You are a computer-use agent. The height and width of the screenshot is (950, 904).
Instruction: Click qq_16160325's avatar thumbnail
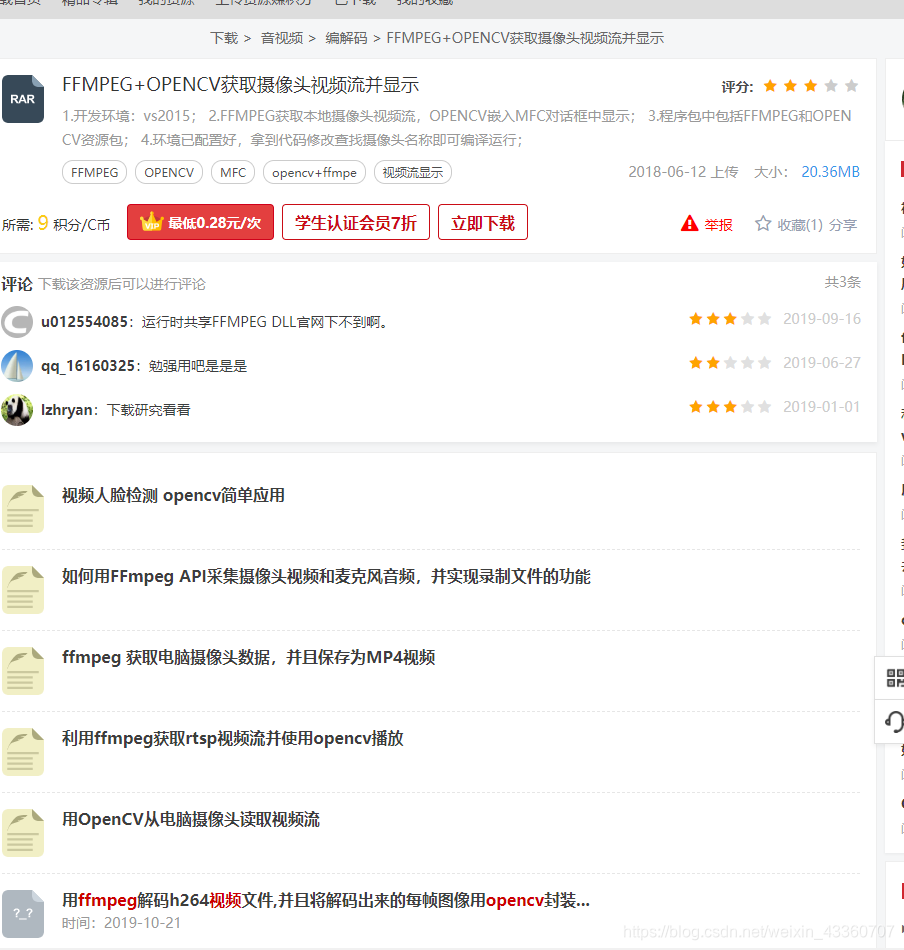click(17, 363)
